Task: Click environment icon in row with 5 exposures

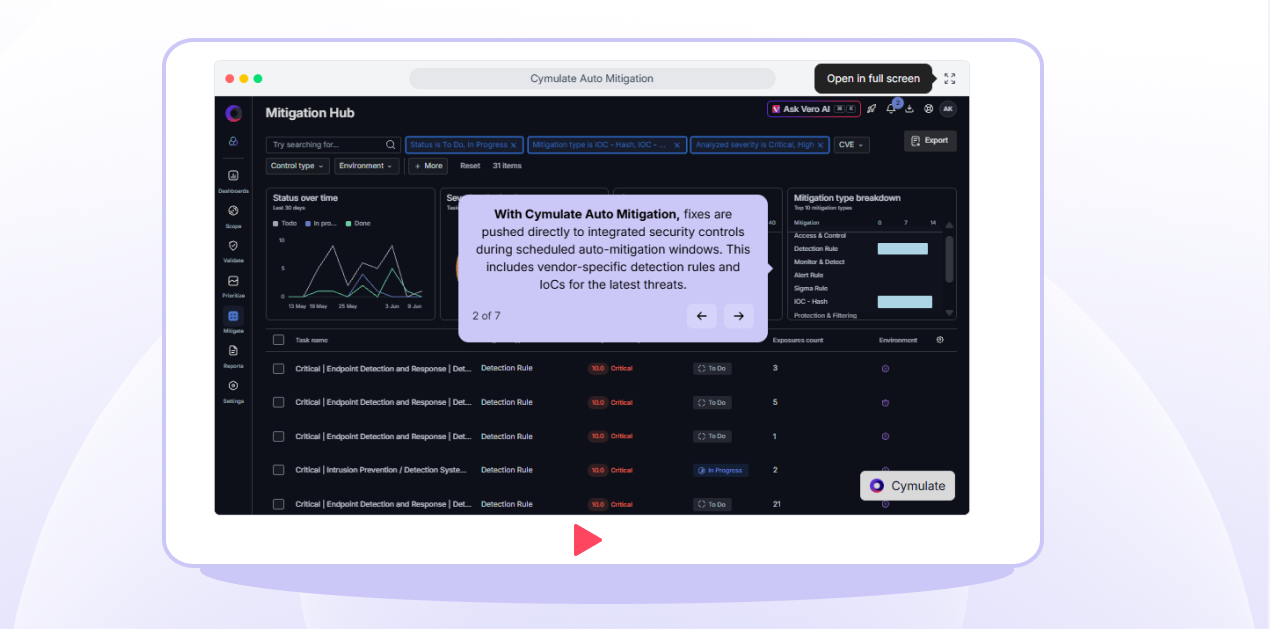Action: (885, 403)
